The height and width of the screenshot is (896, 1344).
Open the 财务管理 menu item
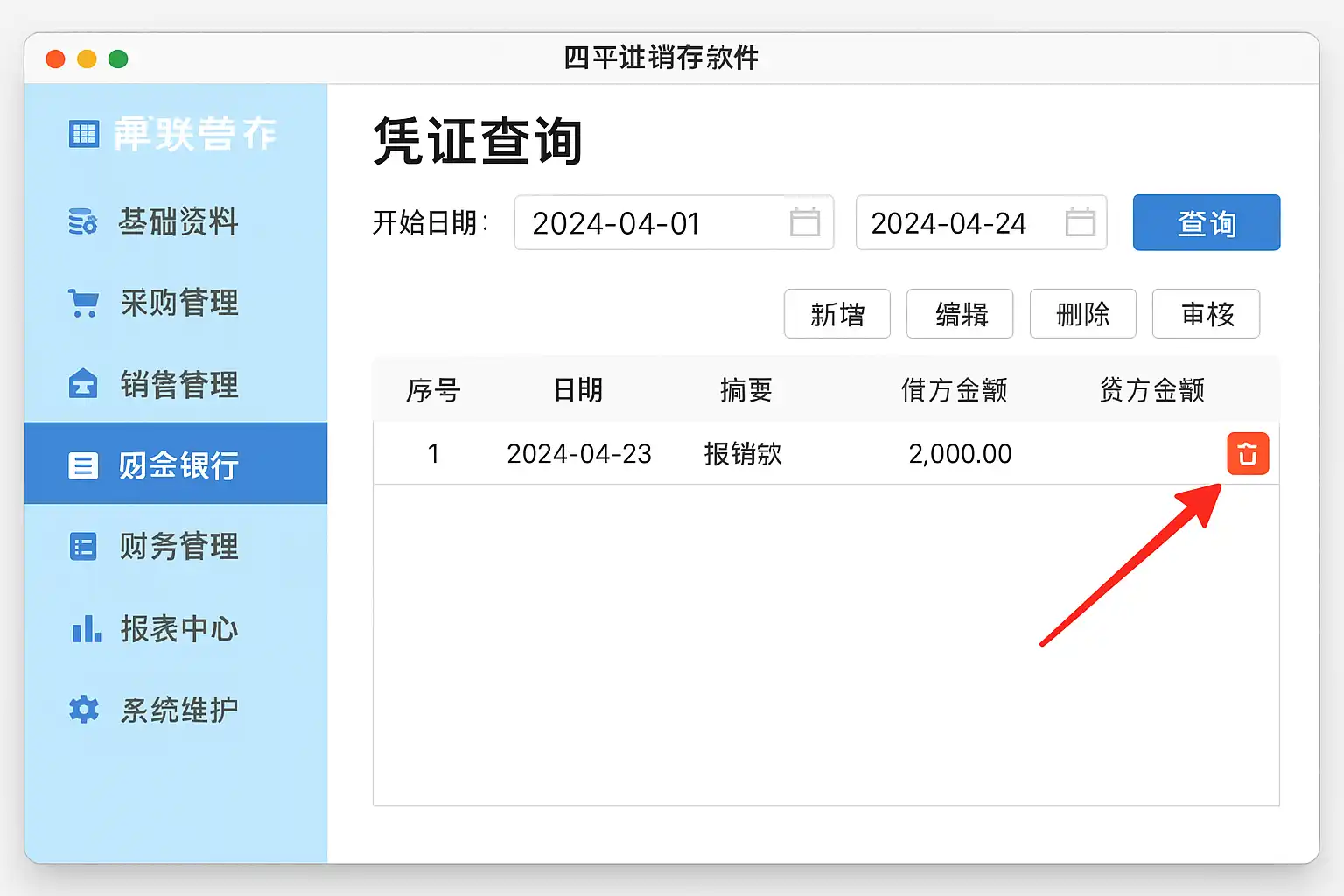pyautogui.click(x=178, y=547)
